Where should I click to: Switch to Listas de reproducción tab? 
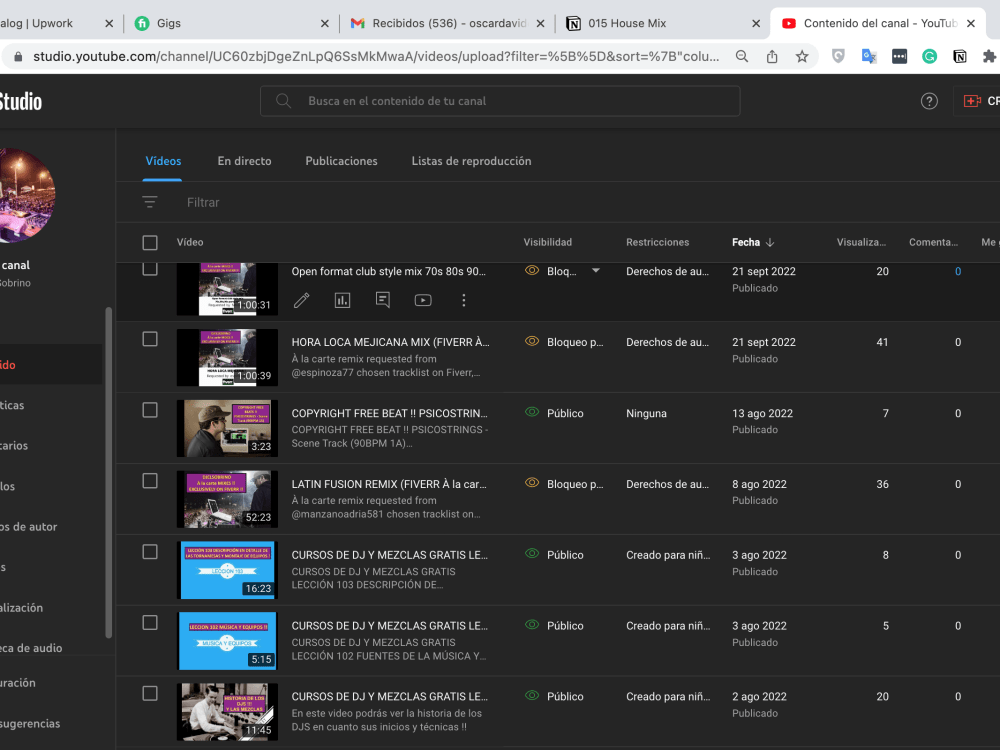tap(471, 161)
